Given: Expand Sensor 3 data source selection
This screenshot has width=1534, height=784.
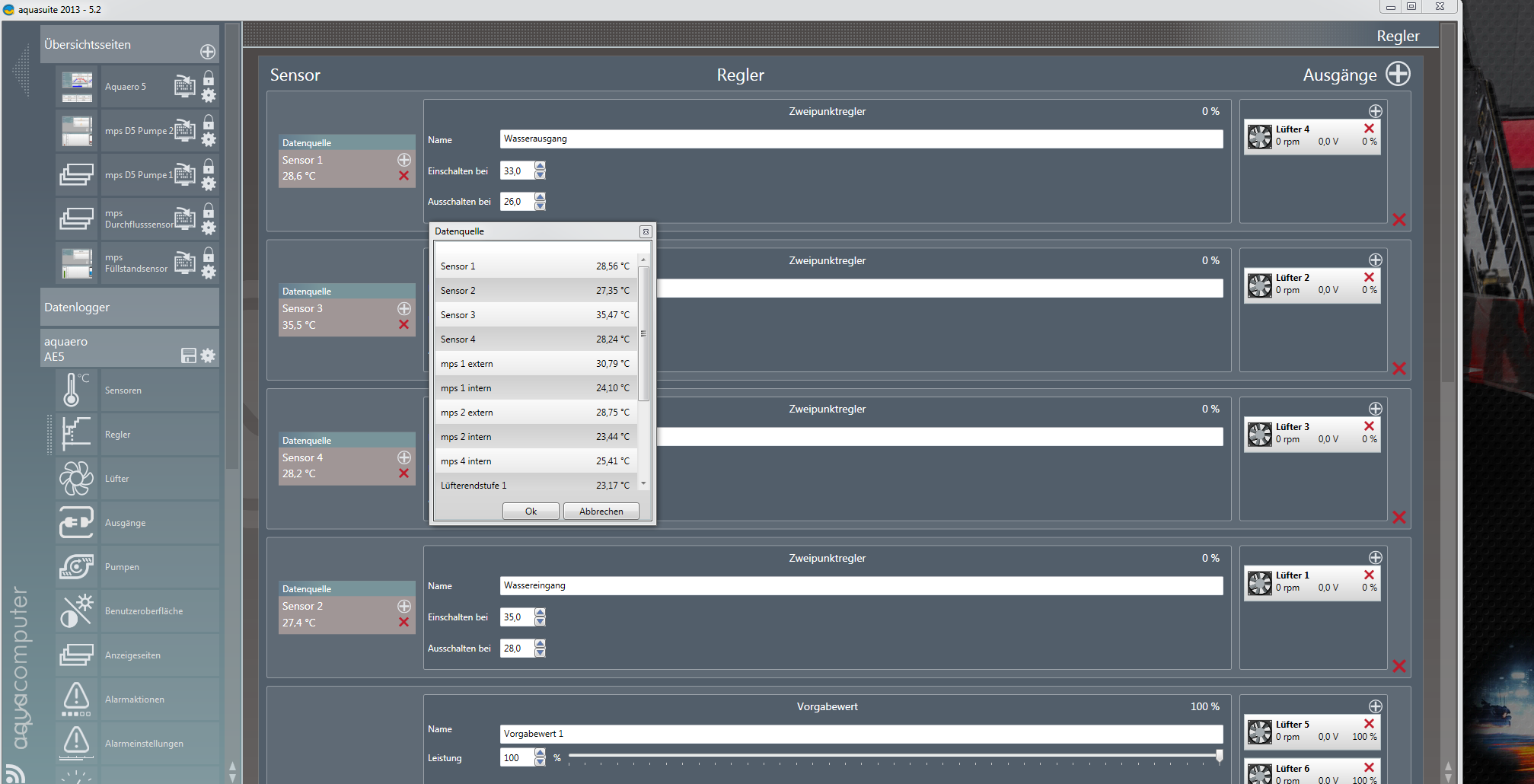Looking at the screenshot, I should [403, 308].
